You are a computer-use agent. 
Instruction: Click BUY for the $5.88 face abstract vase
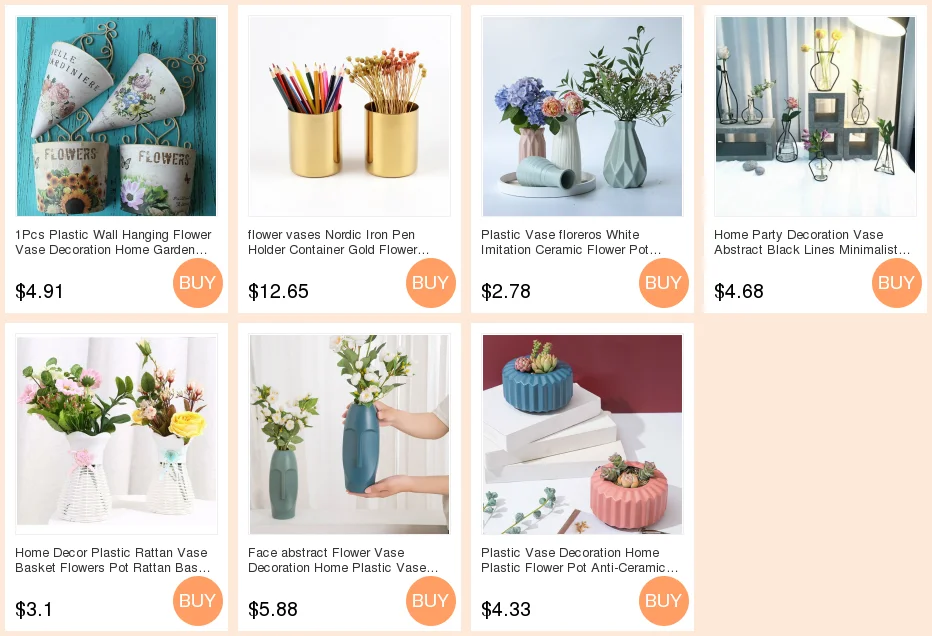point(431,601)
